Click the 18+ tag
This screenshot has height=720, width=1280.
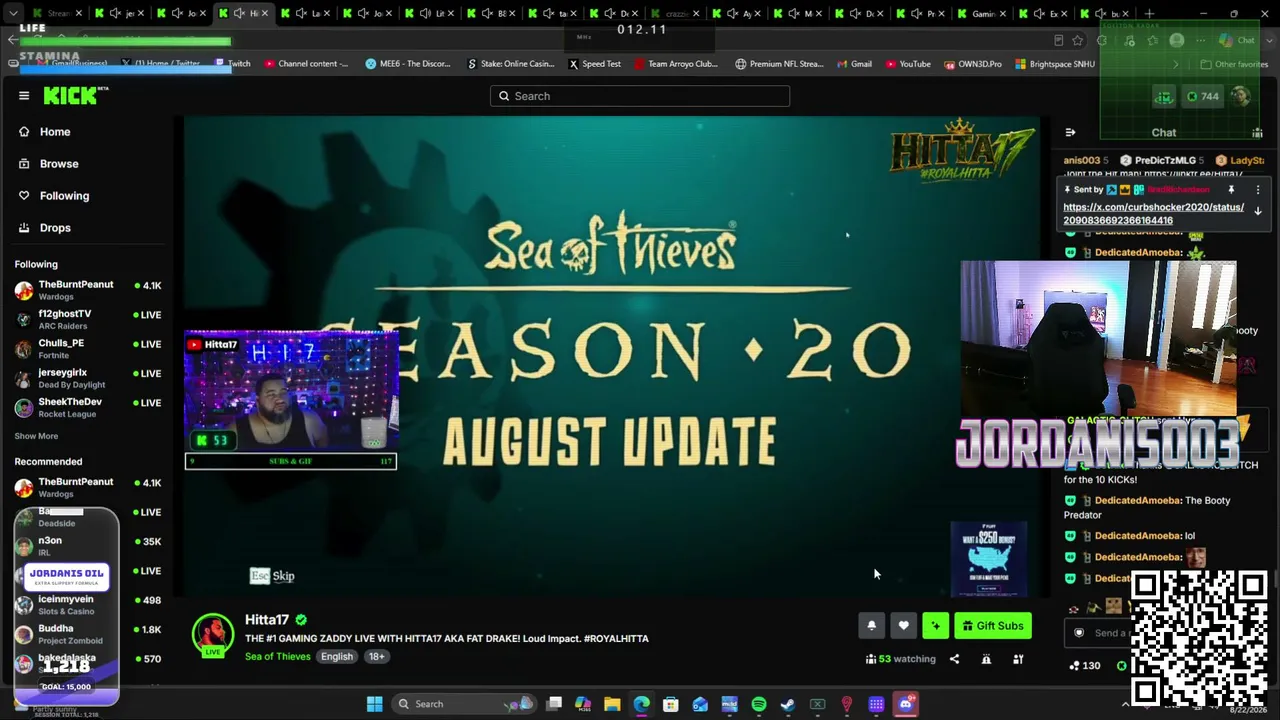376,657
